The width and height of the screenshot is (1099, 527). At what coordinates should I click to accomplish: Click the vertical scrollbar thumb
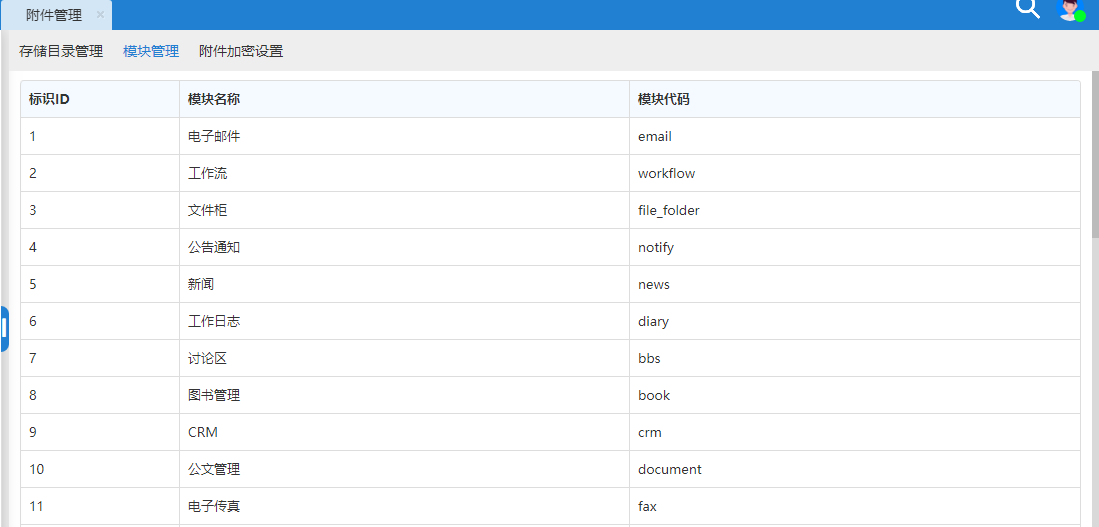[x=1095, y=154]
